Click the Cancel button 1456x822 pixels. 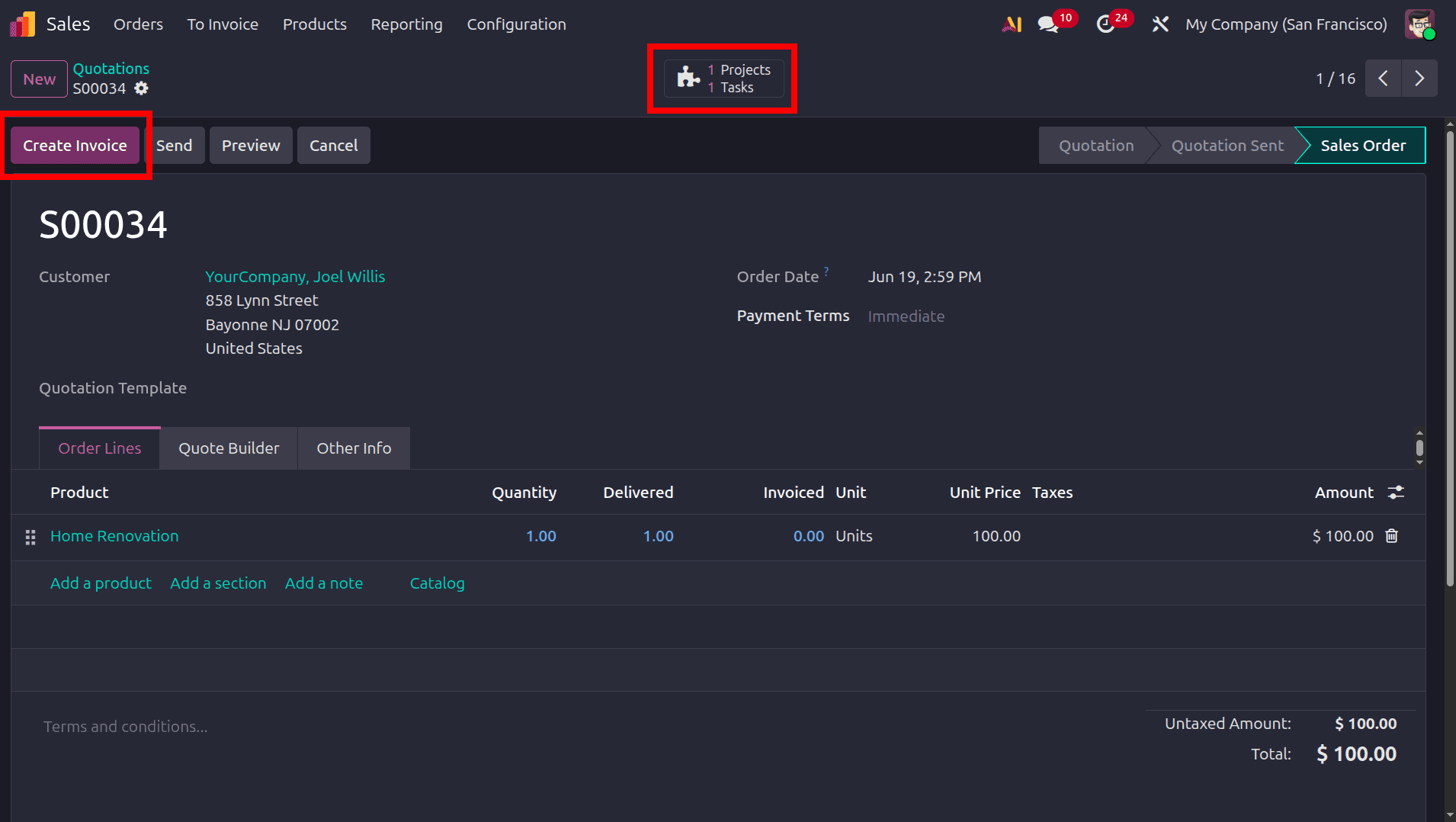pos(333,146)
